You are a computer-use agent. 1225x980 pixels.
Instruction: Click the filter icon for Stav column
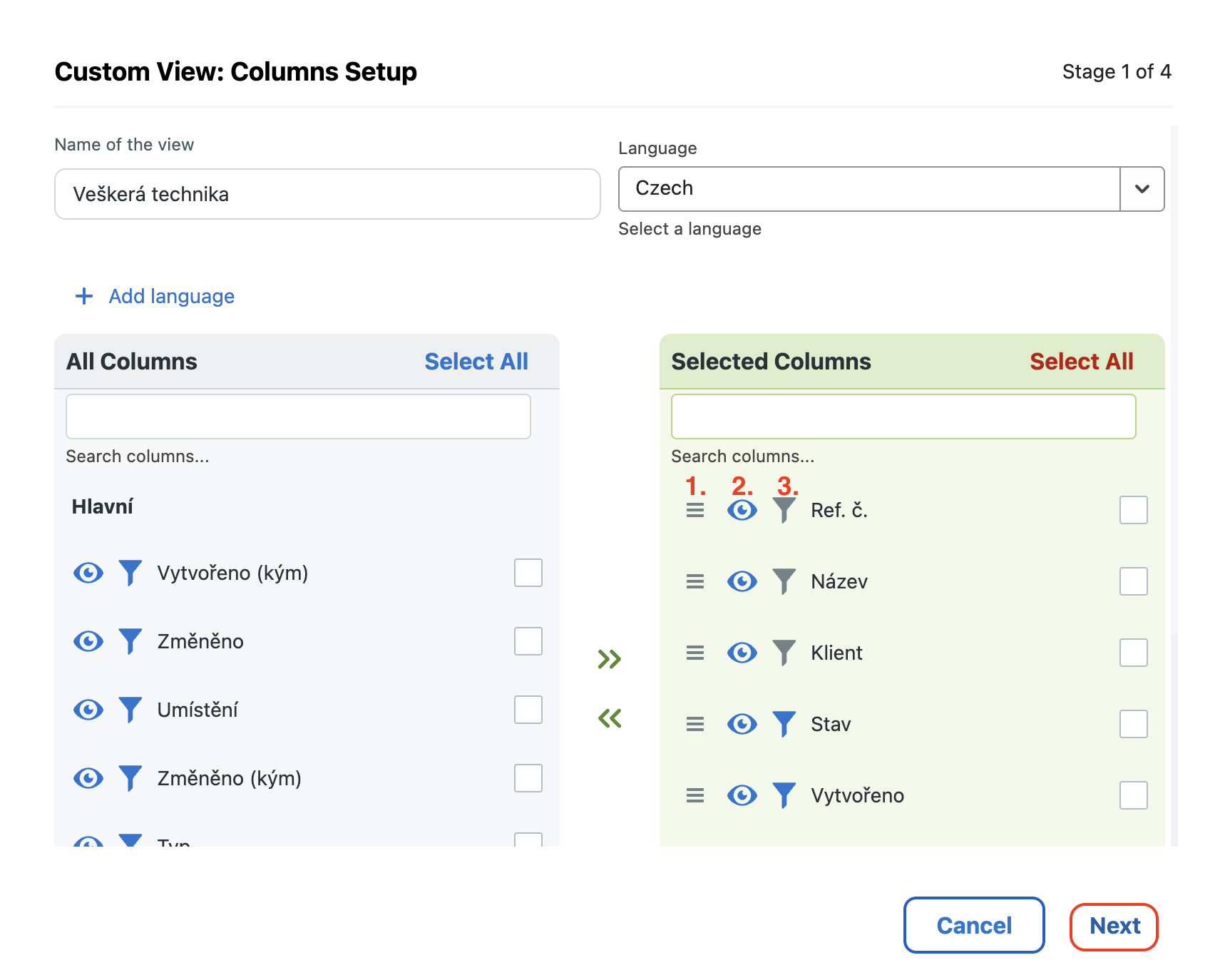pos(784,724)
